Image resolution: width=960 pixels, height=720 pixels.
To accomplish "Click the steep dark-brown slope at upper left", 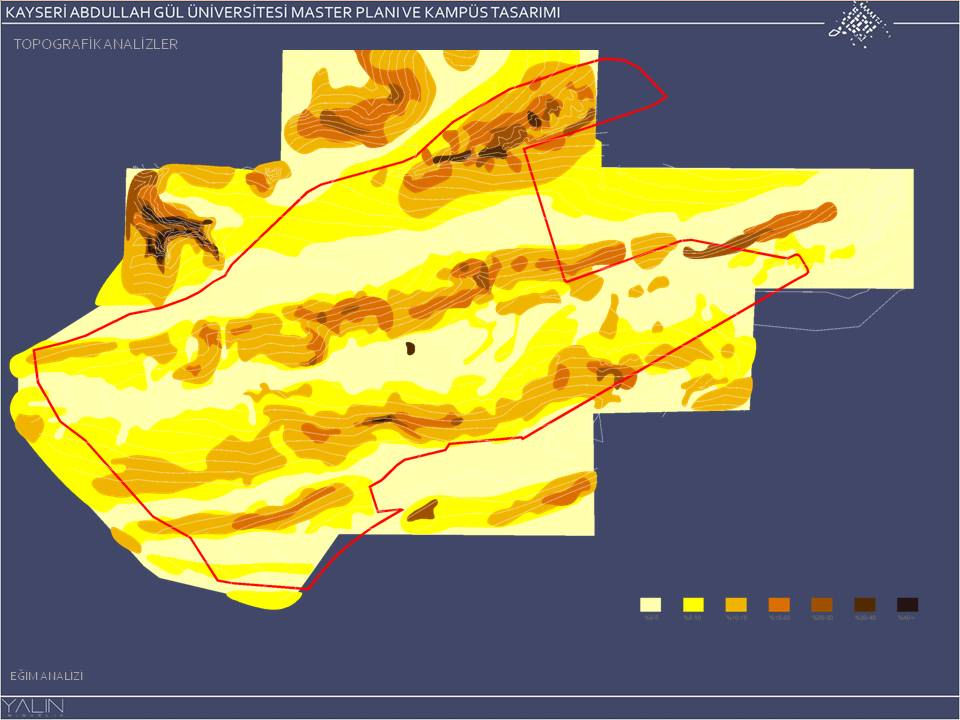I will point(165,222).
